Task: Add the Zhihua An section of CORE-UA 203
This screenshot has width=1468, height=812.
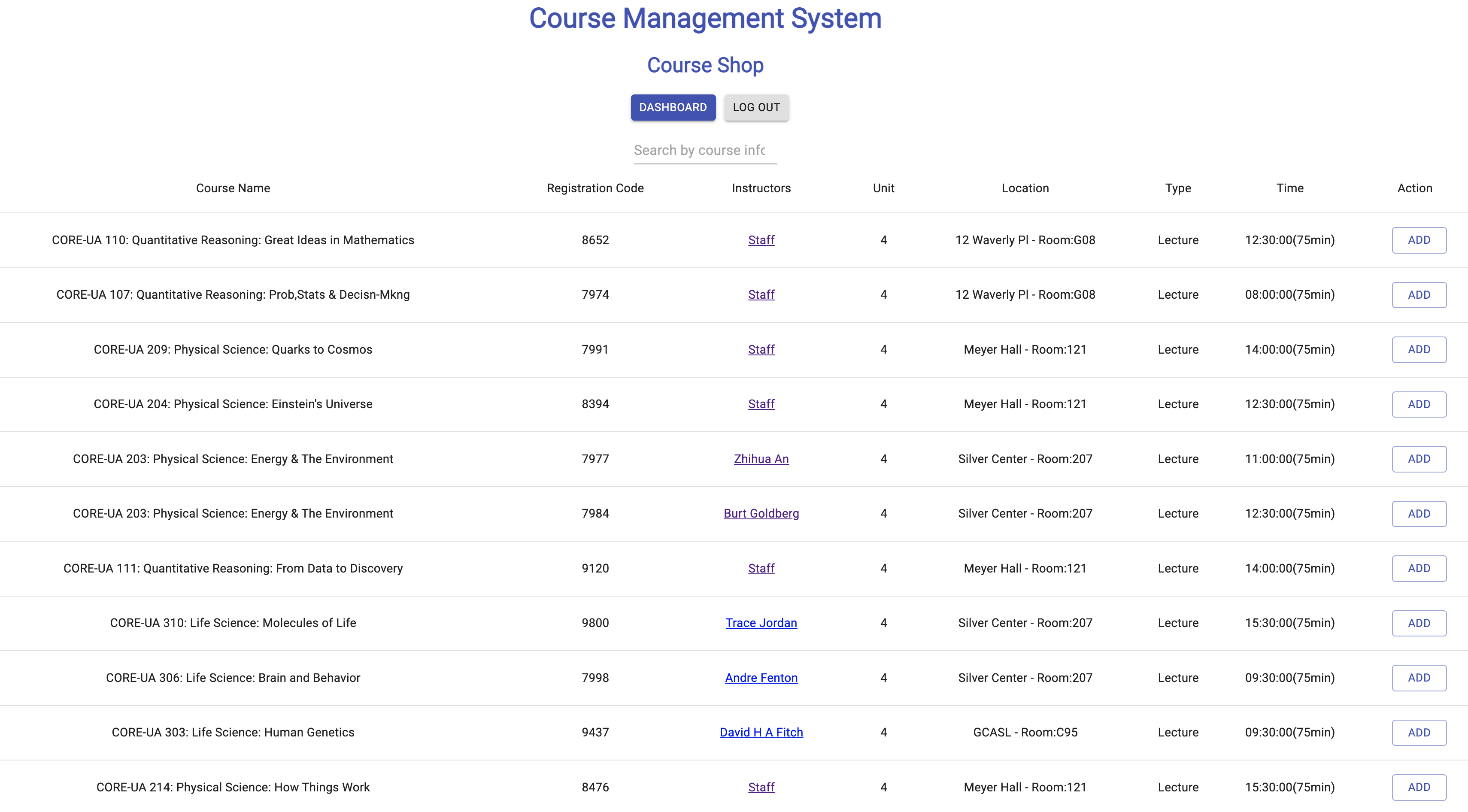Action: [1418, 459]
